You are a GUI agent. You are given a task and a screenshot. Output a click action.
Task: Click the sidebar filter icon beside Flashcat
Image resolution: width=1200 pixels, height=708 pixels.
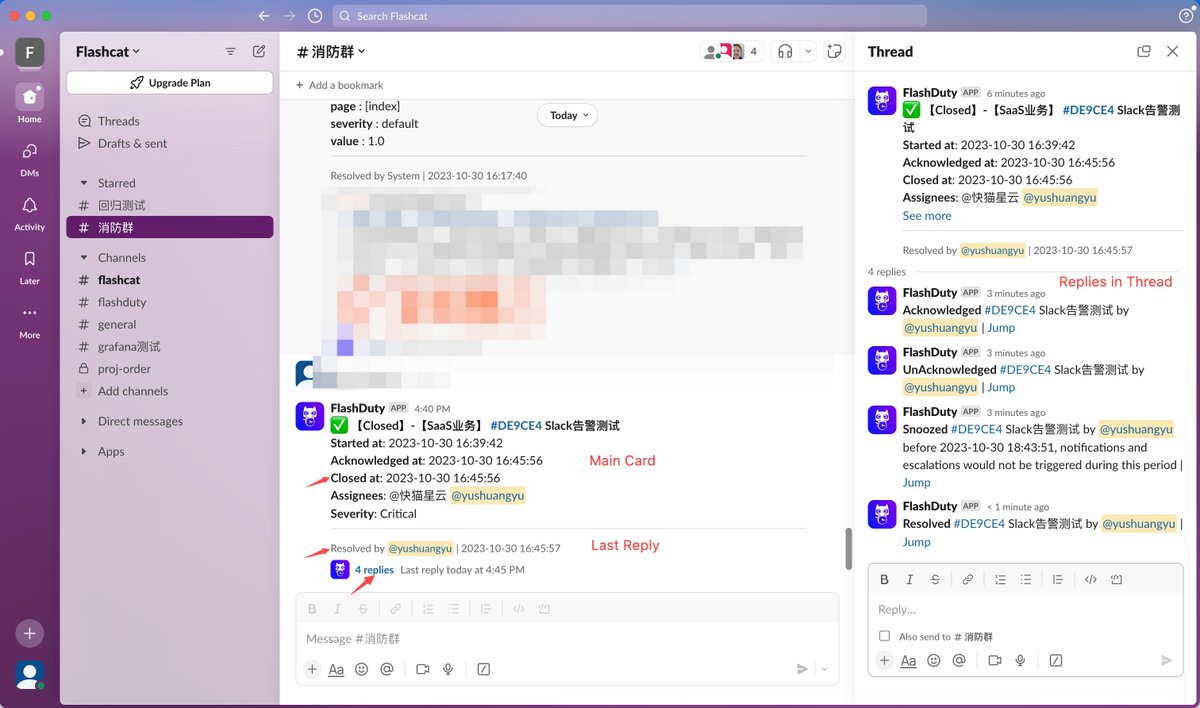click(231, 51)
